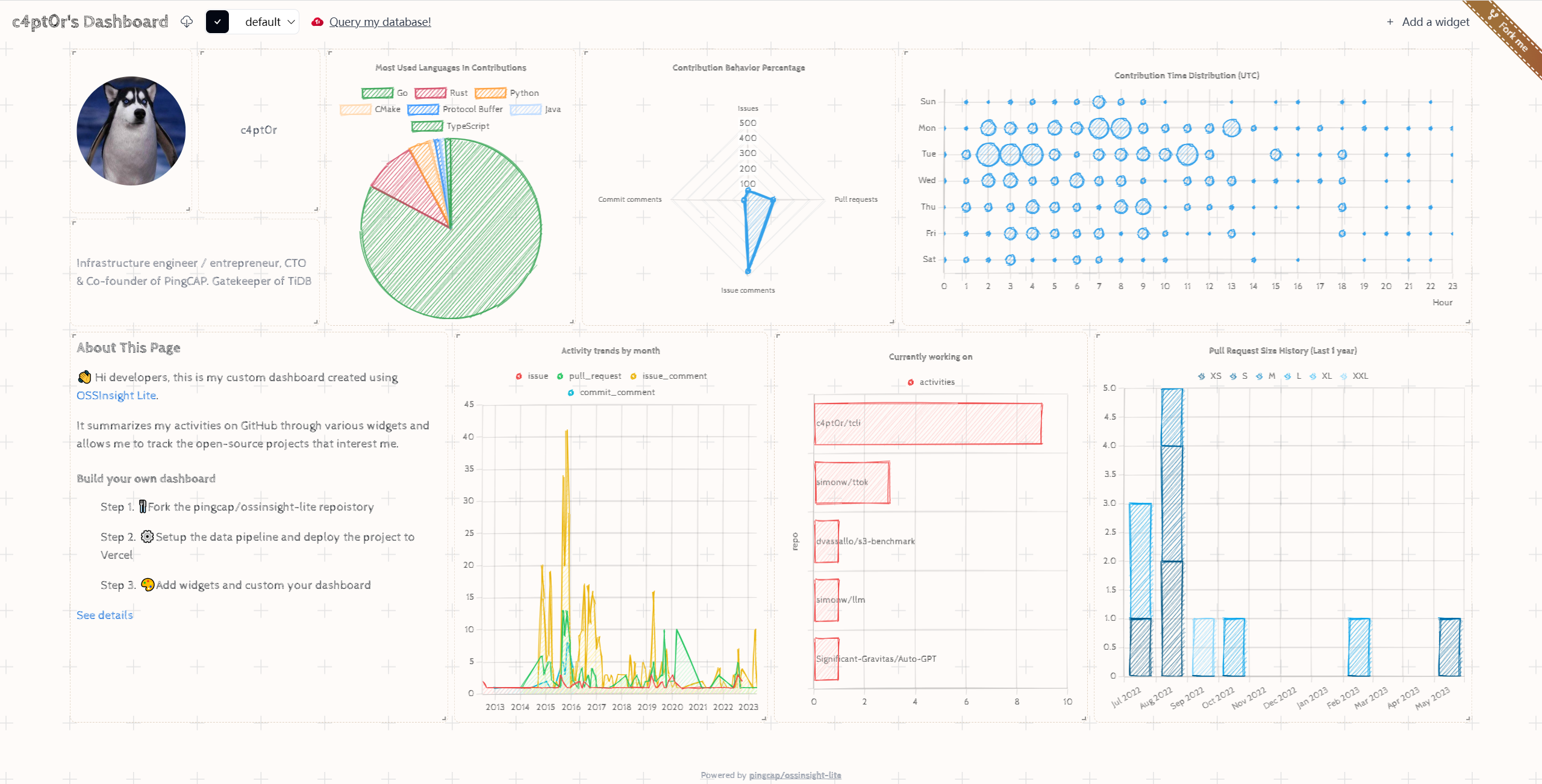Toggle the XXL size legend marker
Screen dimensions: 1542x784
1344,376
